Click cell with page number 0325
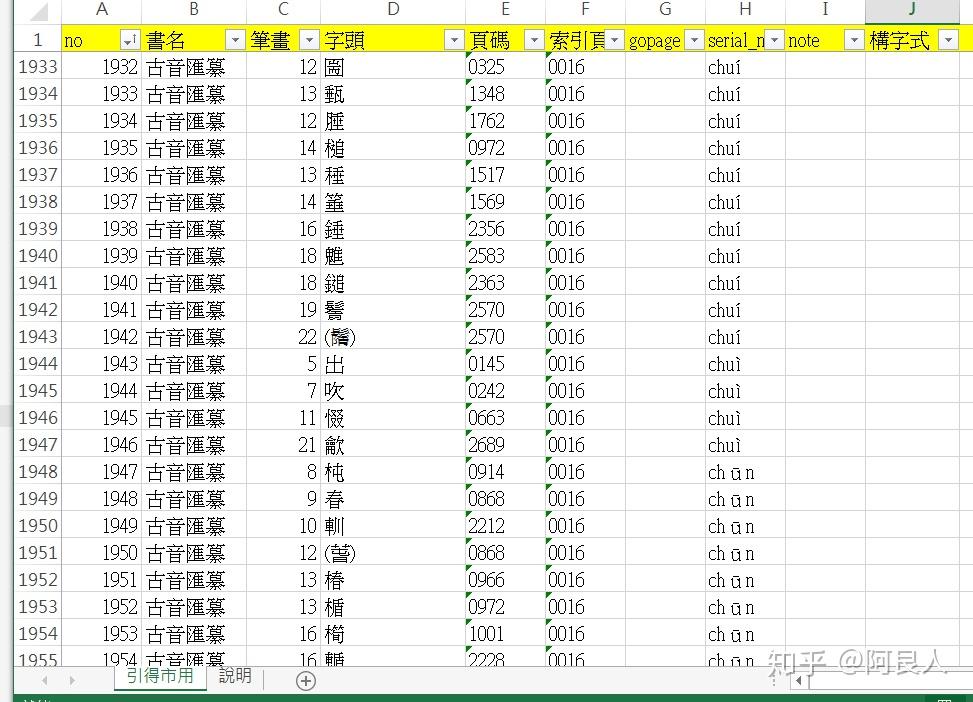The height and width of the screenshot is (702, 973). [505, 66]
